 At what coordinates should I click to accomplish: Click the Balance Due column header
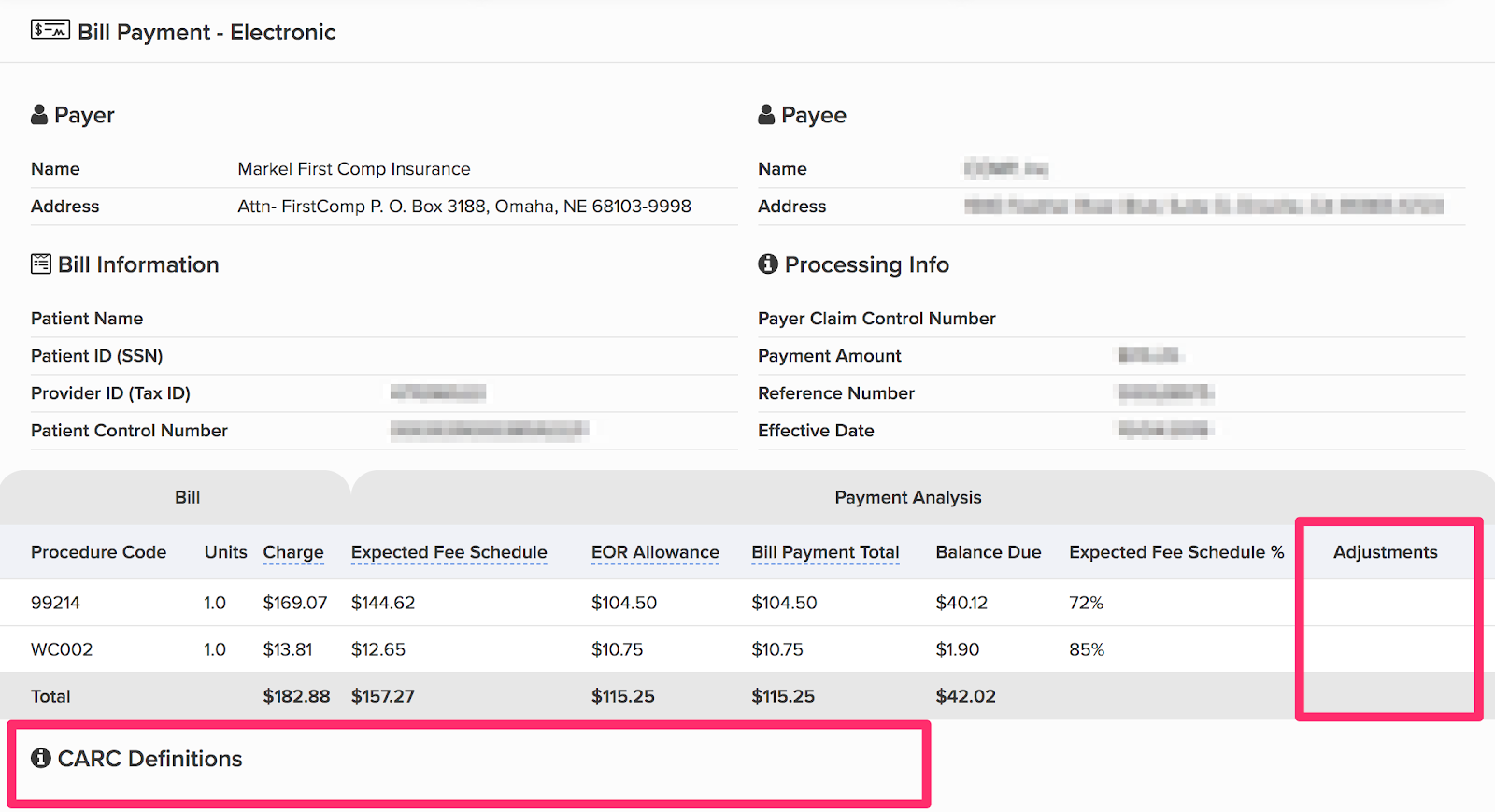point(988,552)
